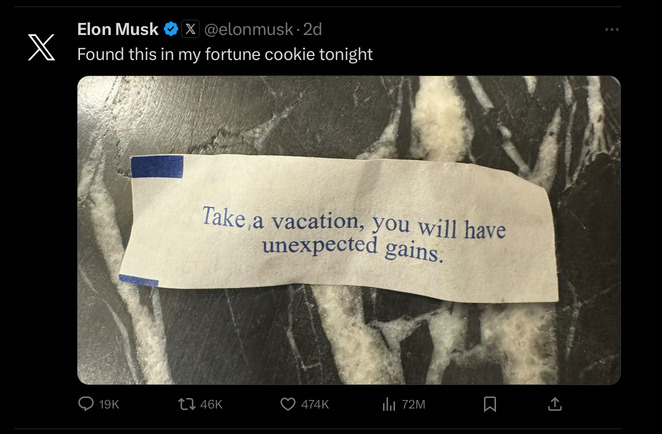Click the blue verified checkmark badge
This screenshot has width=662, height=434.
[171, 30]
